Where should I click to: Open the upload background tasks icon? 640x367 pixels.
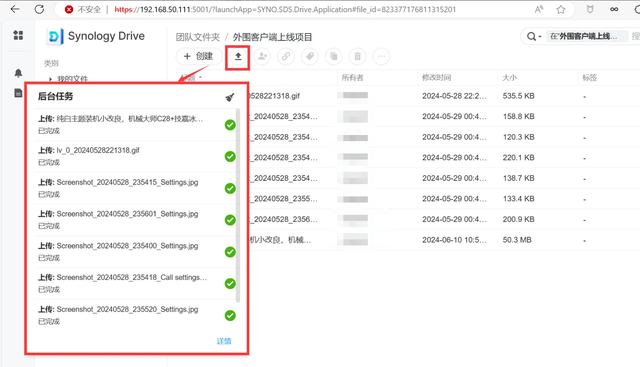[238, 56]
